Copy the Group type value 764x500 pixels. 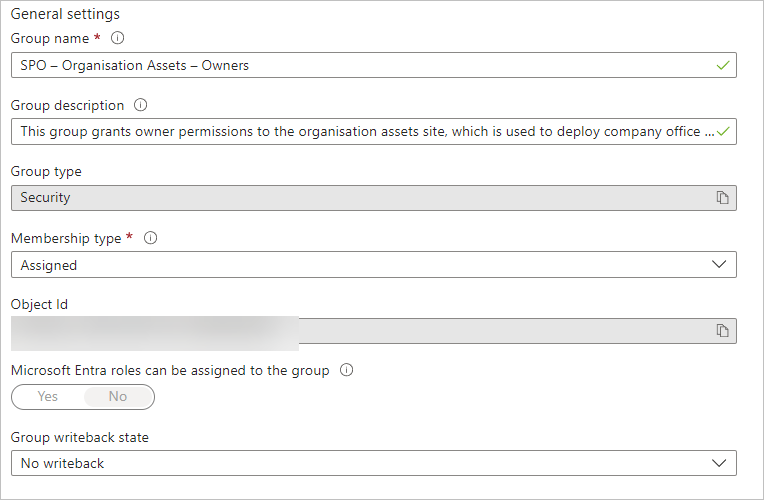coord(722,198)
